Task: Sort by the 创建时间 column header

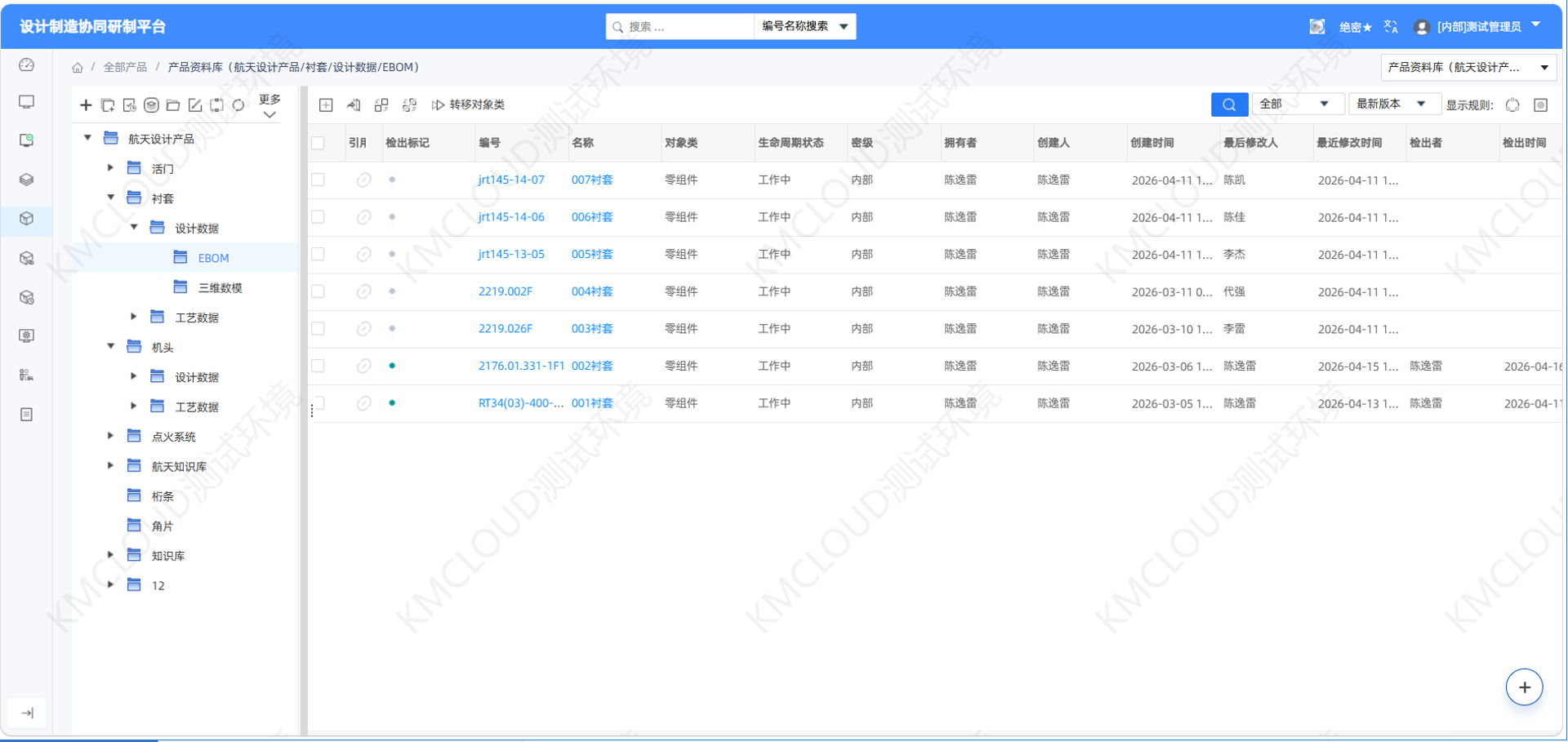Action: (1151, 143)
